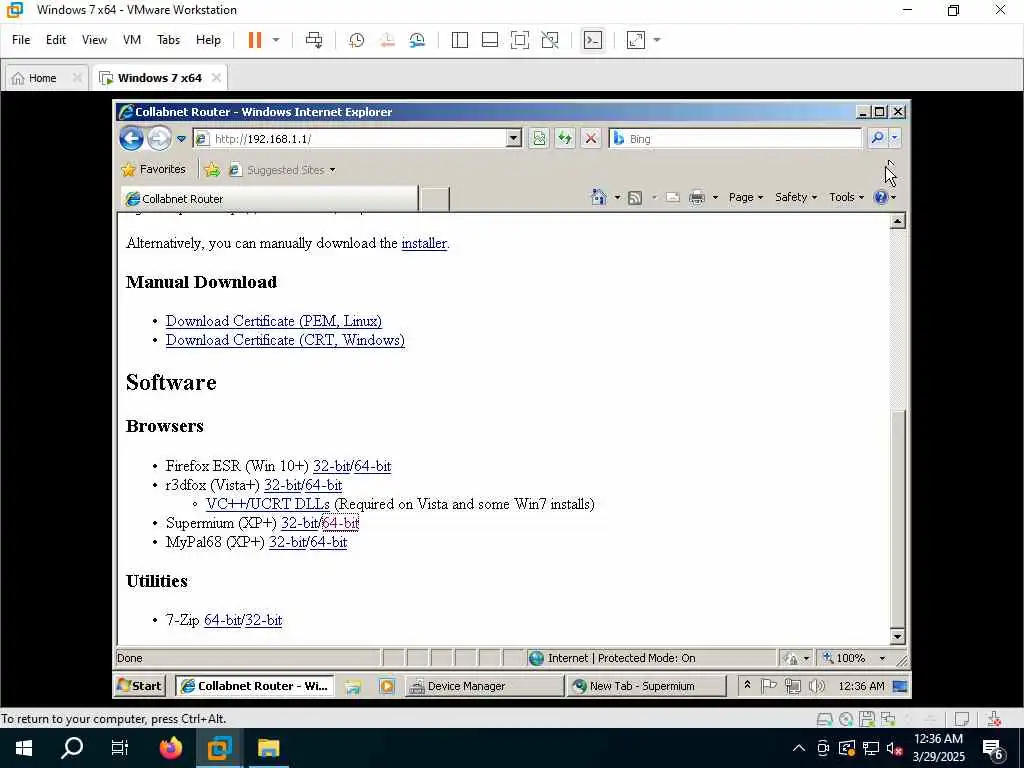Refresh the page in Internet Explorer
The image size is (1024, 768).
pos(565,138)
